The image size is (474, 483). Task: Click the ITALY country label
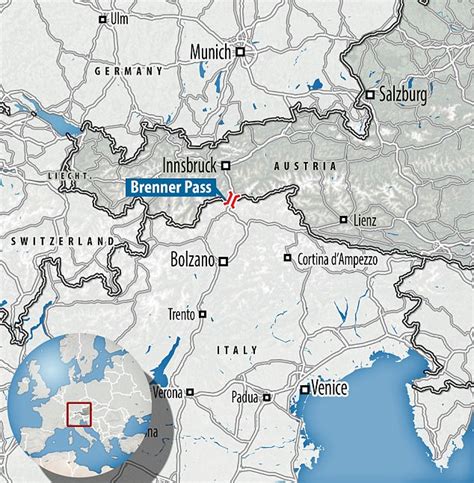point(237,350)
